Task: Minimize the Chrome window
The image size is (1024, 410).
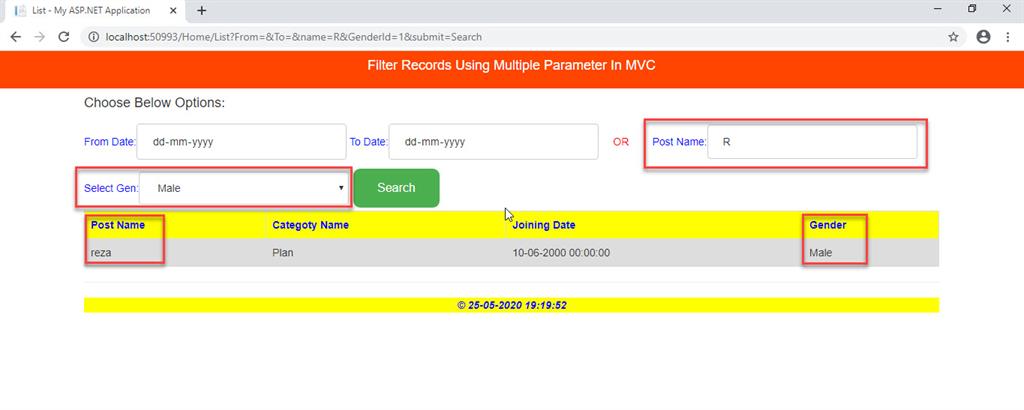Action: 938,9
